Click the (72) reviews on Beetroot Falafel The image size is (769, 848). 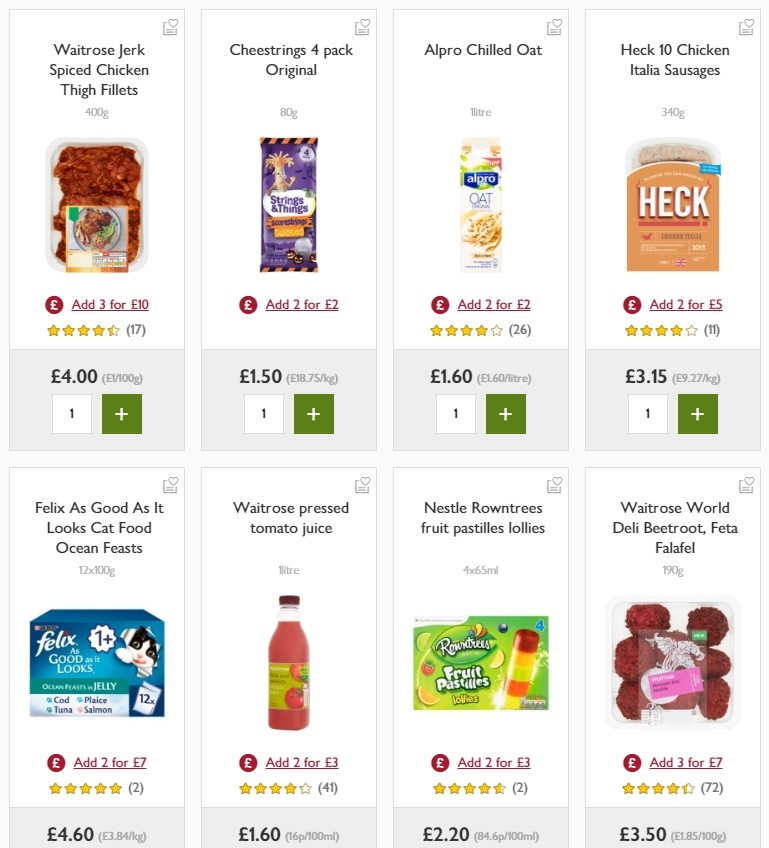(713, 788)
